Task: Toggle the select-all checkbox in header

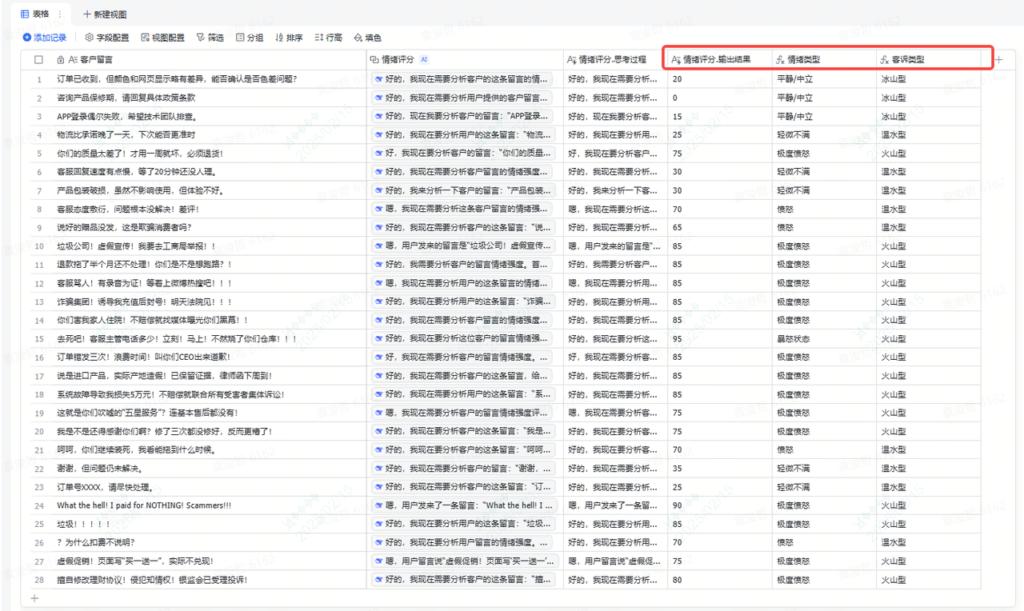Action: tap(38, 59)
